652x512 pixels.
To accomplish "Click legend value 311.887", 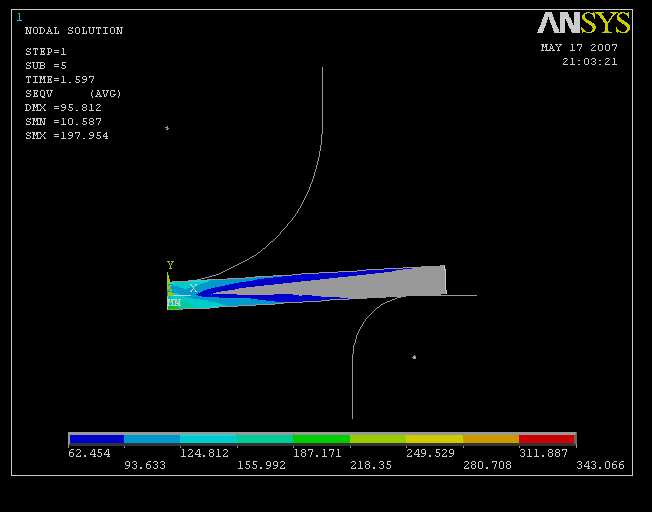I will [543, 453].
